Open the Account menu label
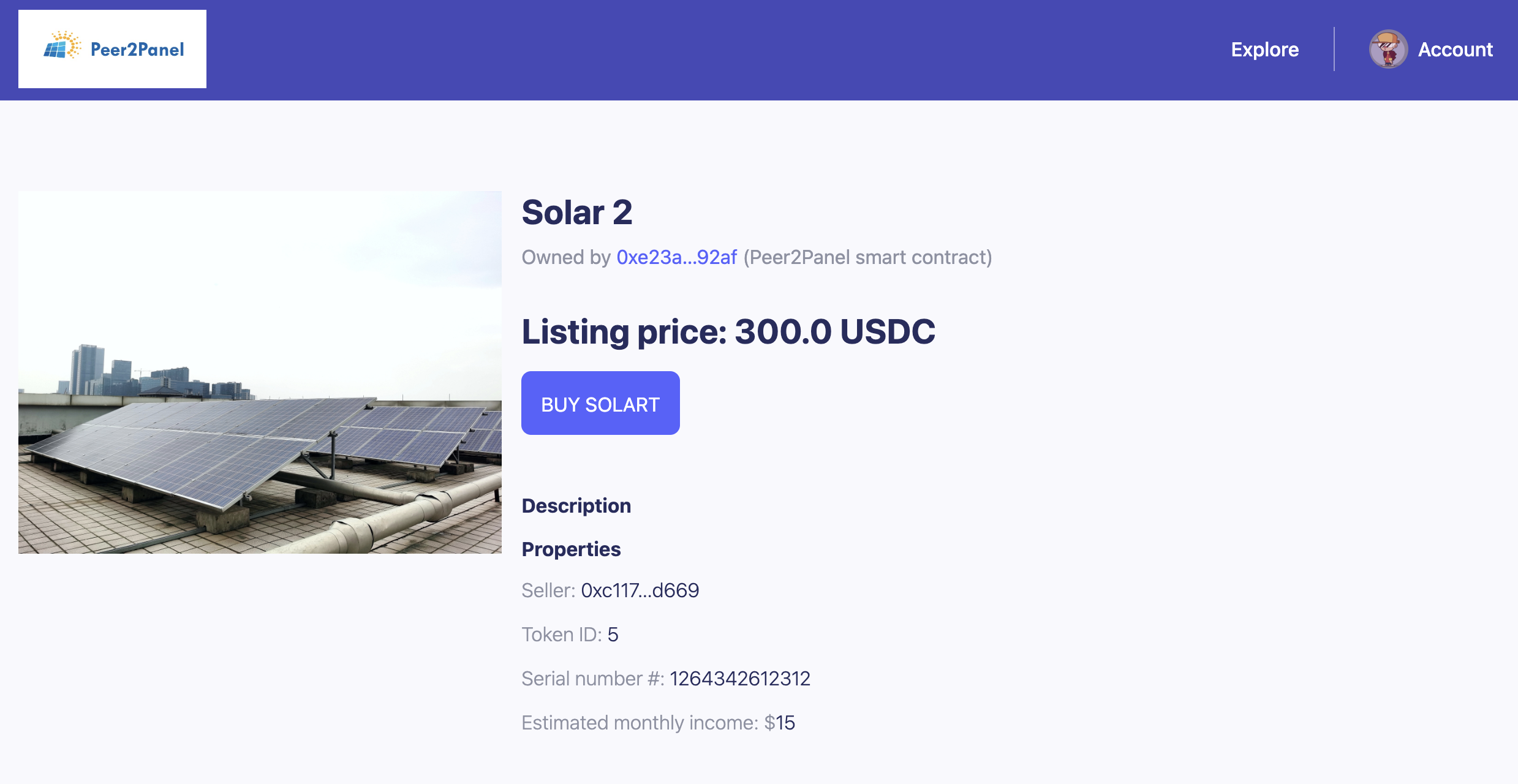Screen dimensions: 1518x784 (1455, 49)
